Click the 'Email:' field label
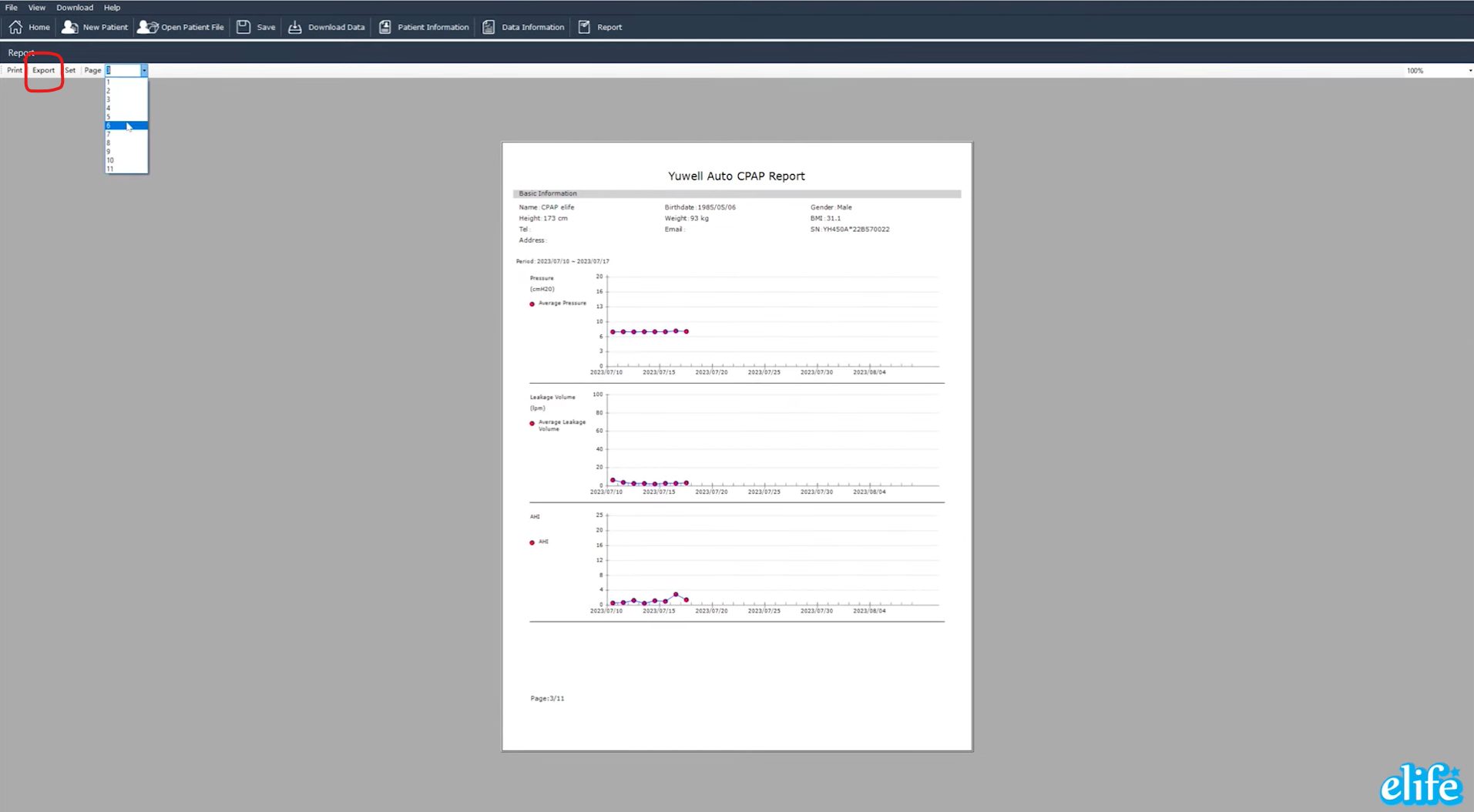1474x812 pixels. click(x=675, y=229)
